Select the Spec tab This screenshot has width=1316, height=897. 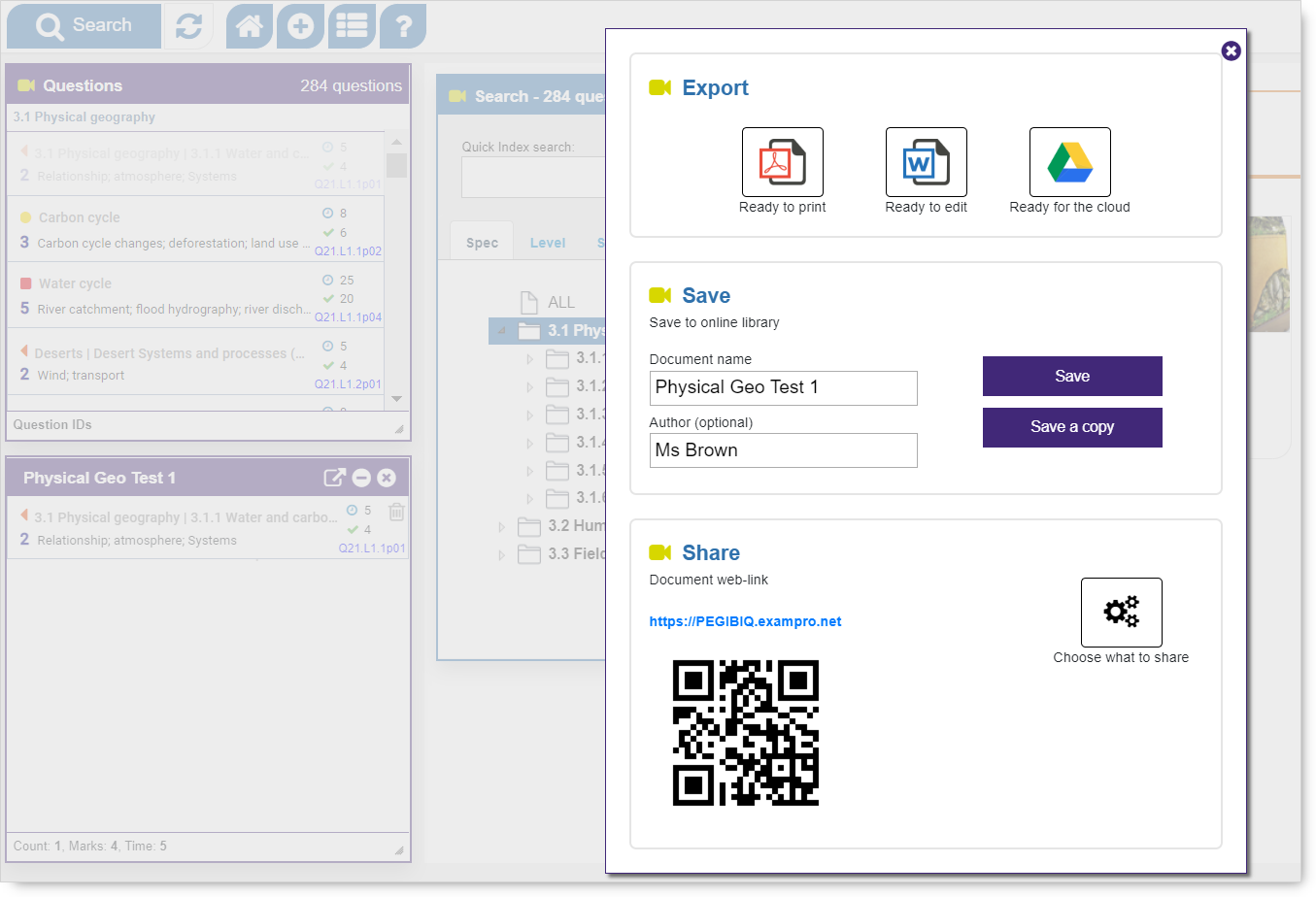(x=482, y=243)
